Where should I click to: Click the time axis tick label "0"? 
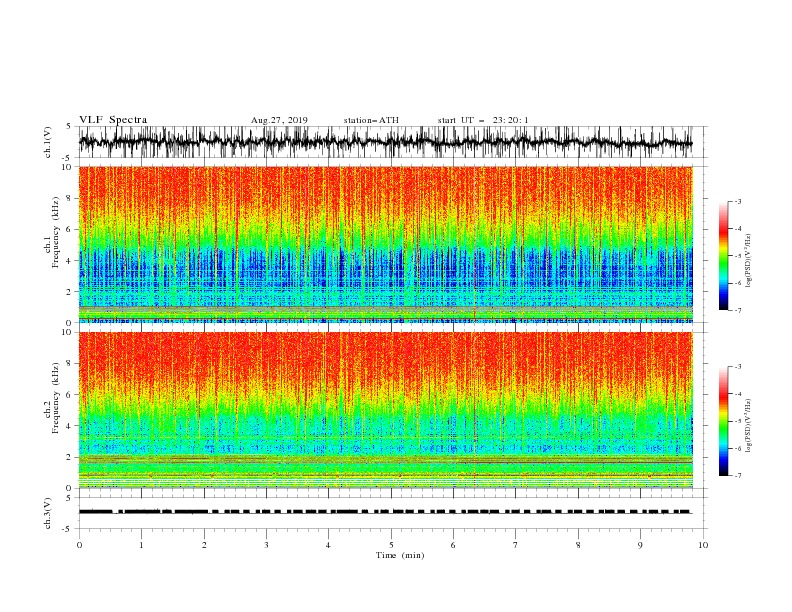click(x=79, y=545)
